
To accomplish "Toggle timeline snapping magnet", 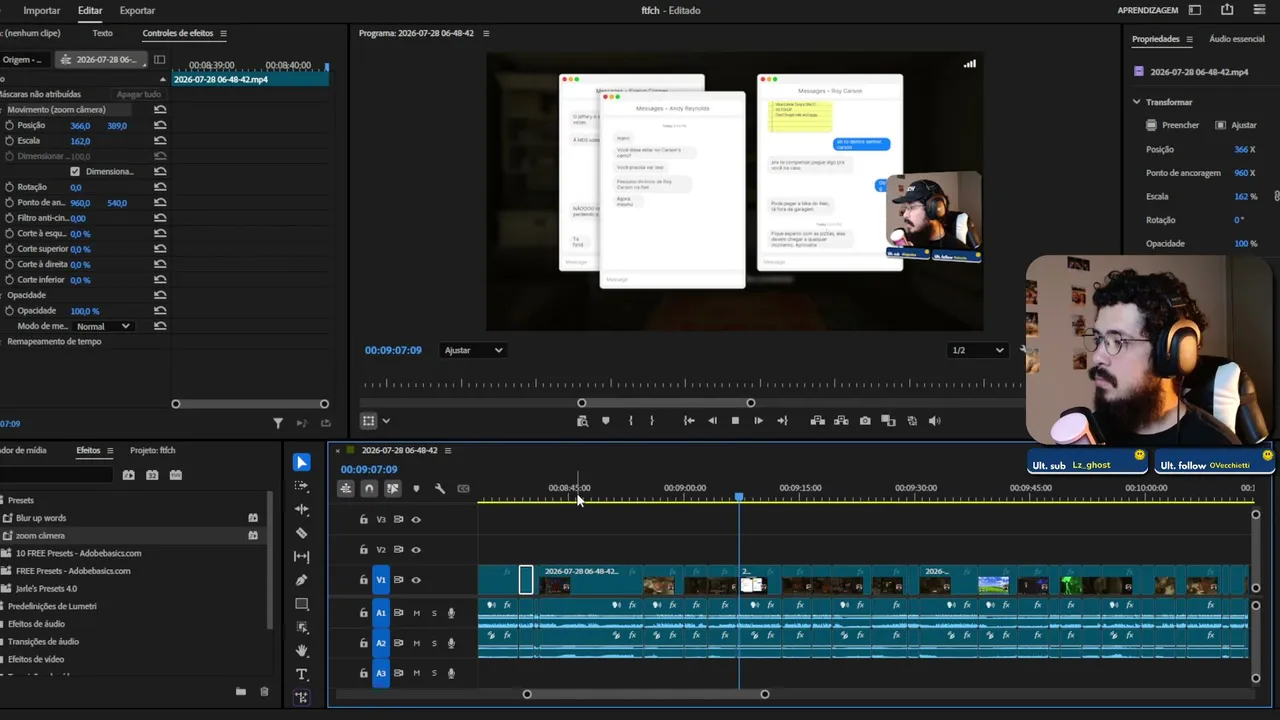I will (x=369, y=488).
